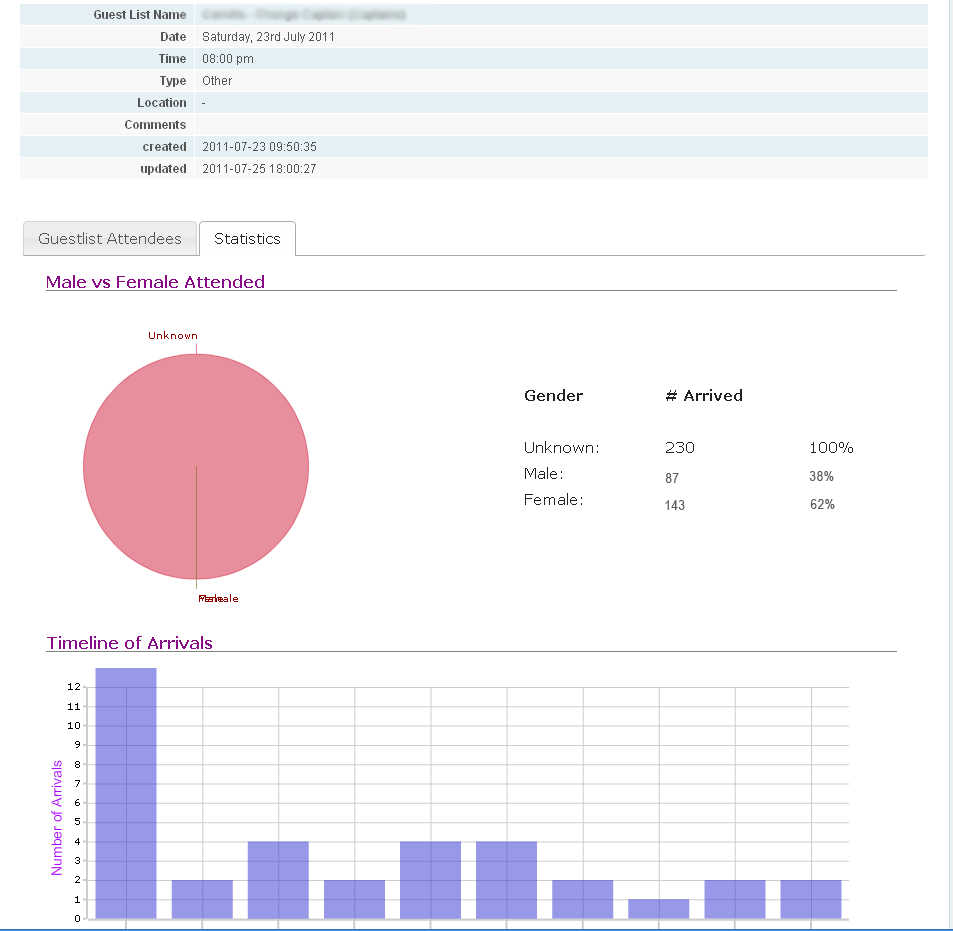Click the pink Unknown pie chart slice
The width and height of the screenshot is (953, 931).
point(196,466)
